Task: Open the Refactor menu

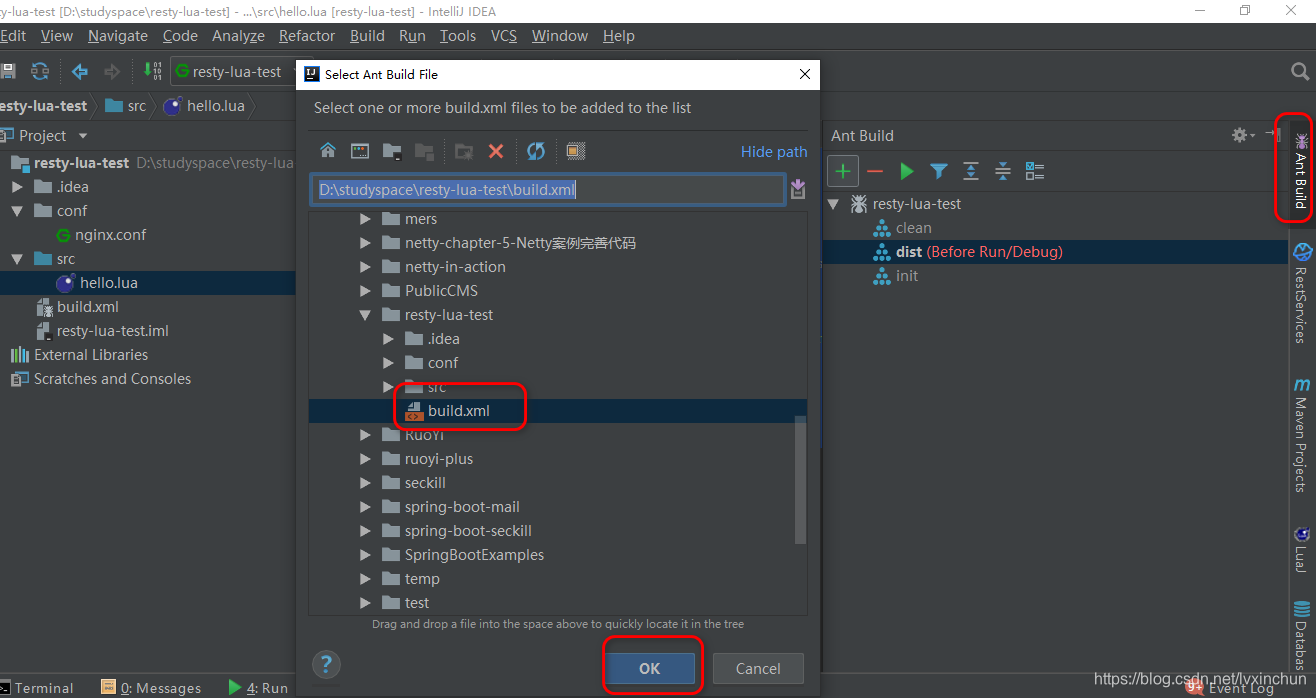Action: click(307, 35)
